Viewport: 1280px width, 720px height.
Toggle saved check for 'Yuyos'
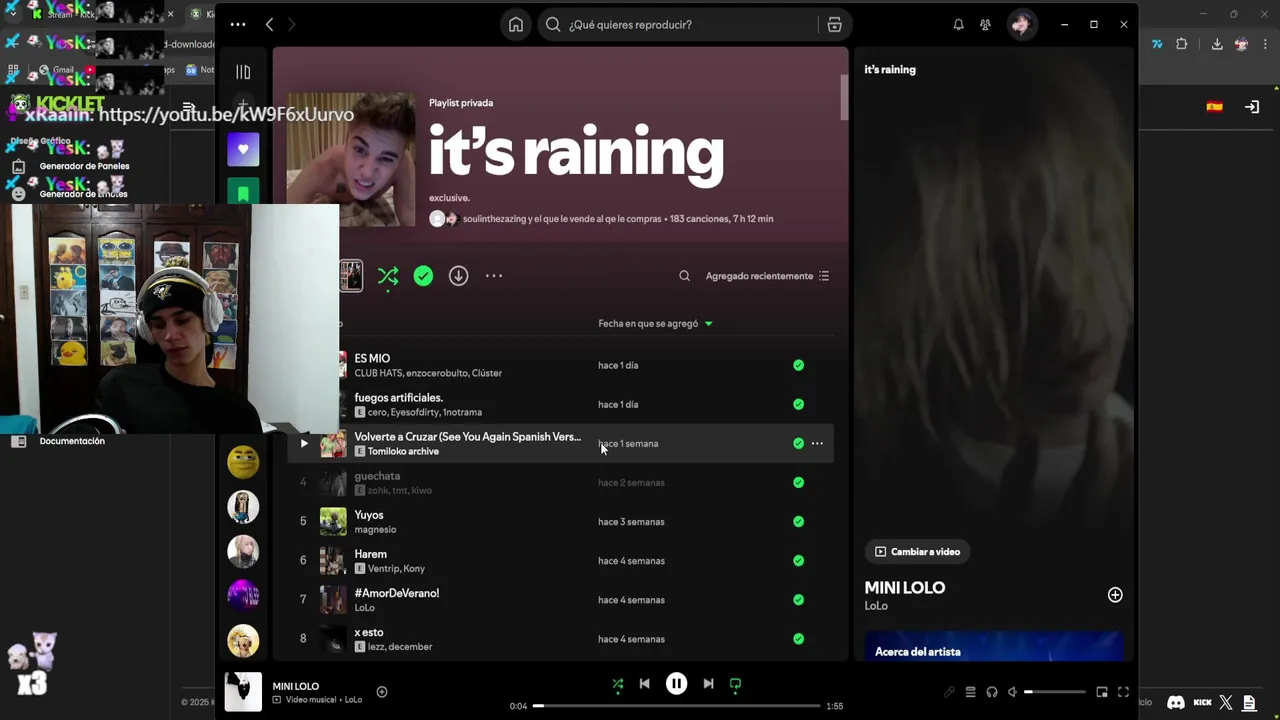pyautogui.click(x=798, y=521)
